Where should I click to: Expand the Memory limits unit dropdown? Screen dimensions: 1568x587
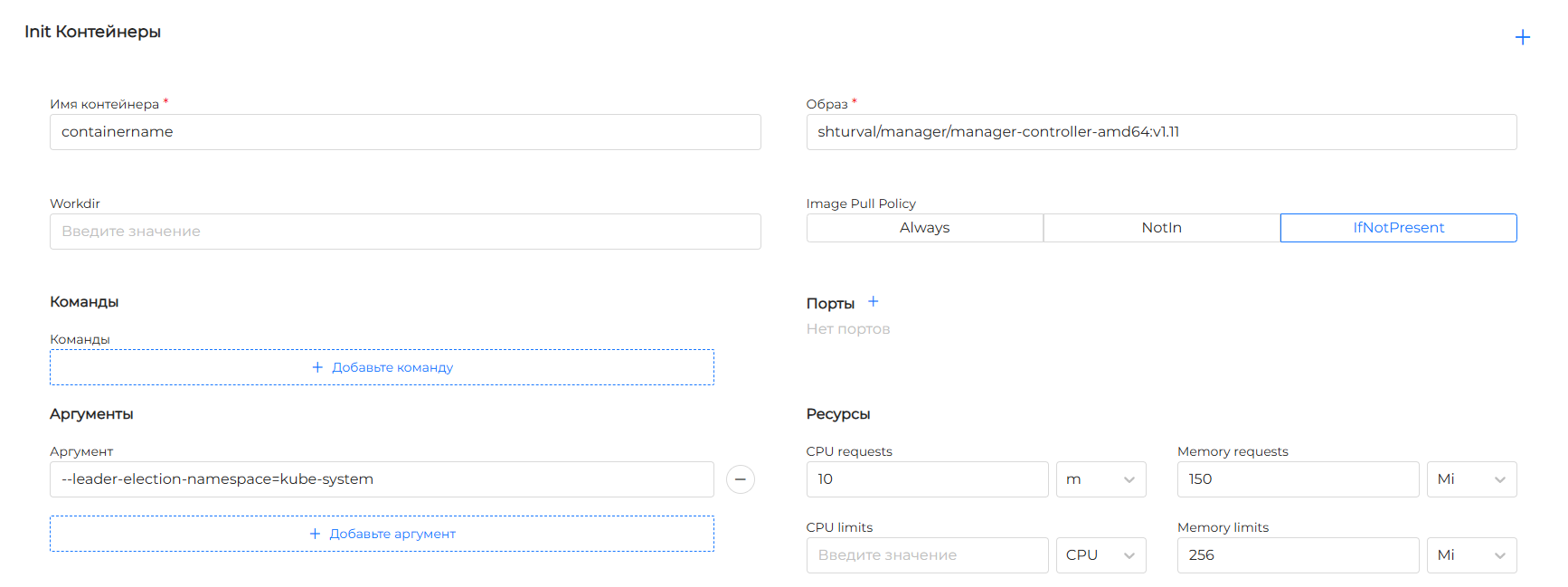coord(1471,555)
